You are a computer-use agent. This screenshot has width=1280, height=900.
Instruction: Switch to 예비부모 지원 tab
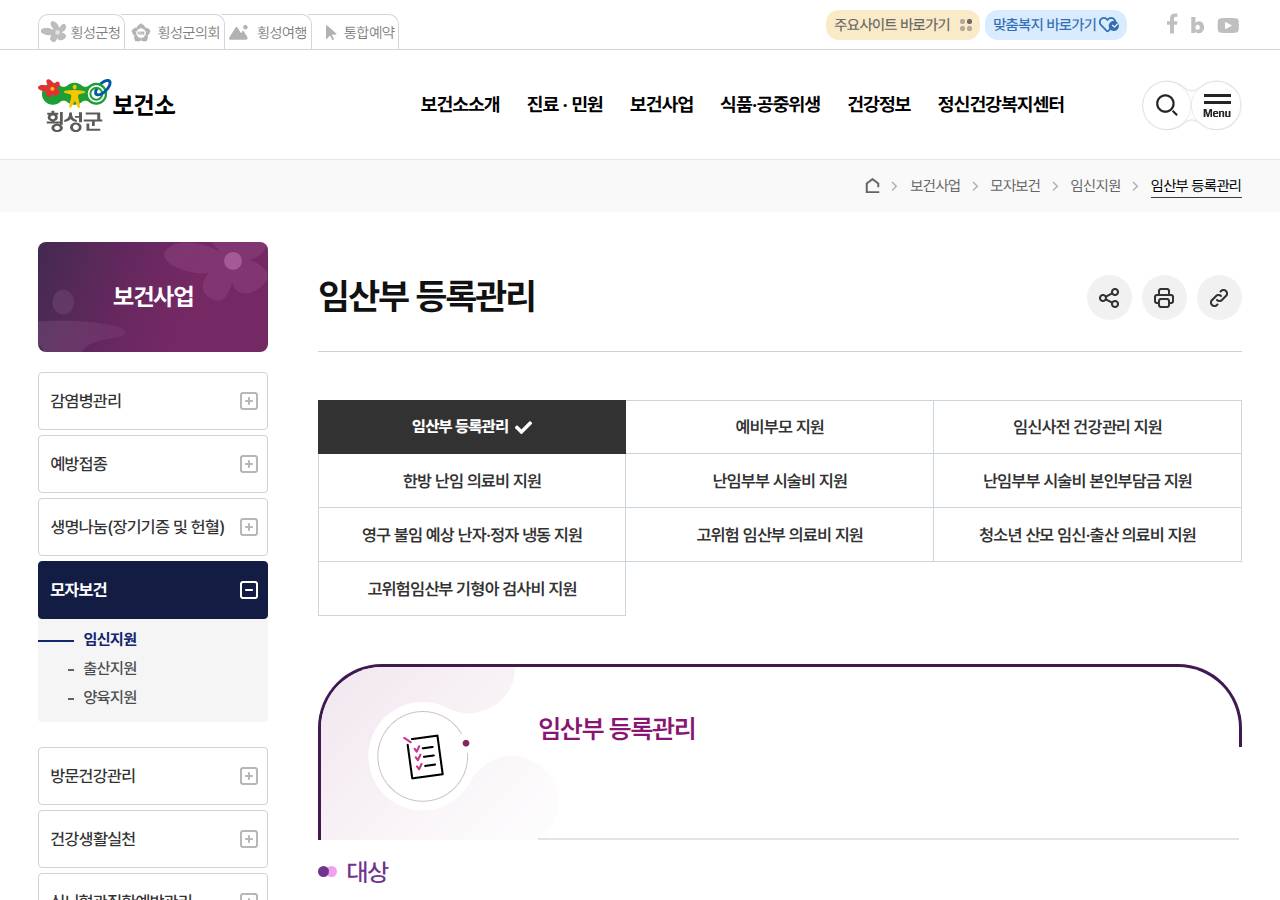(780, 427)
